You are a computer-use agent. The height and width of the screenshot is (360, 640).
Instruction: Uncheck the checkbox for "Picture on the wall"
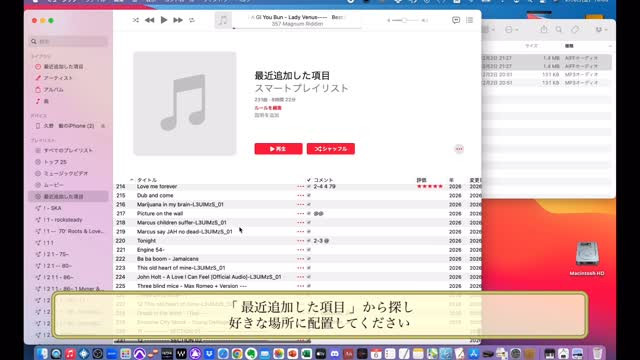tap(309, 213)
